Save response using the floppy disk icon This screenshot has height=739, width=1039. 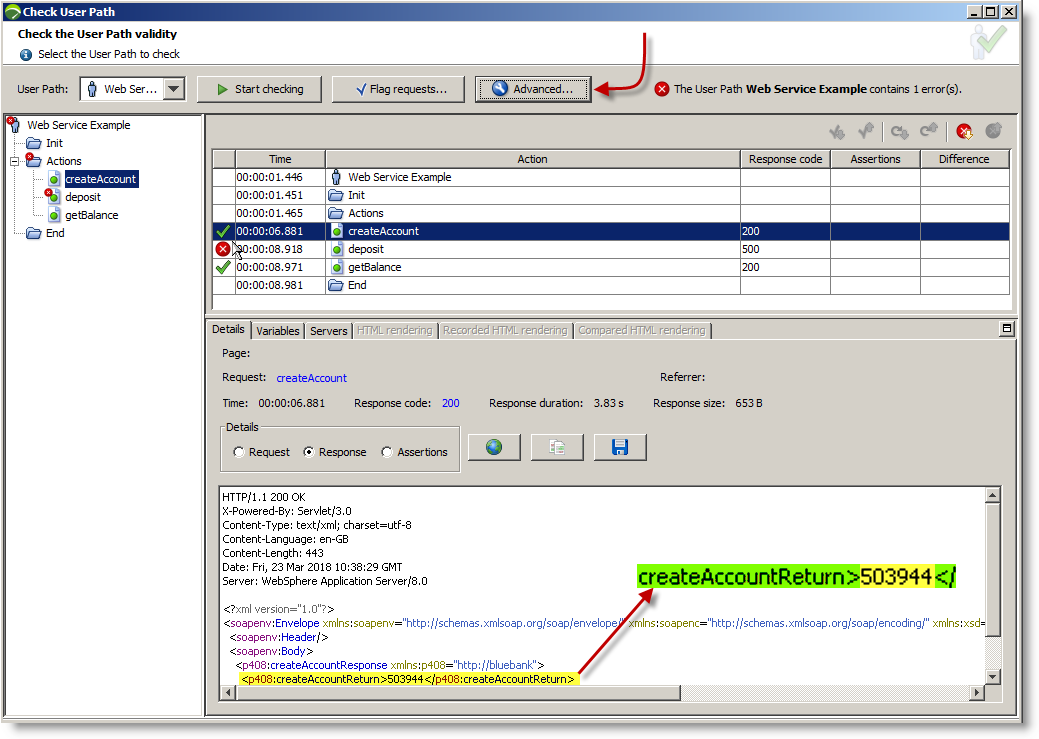[x=620, y=447]
